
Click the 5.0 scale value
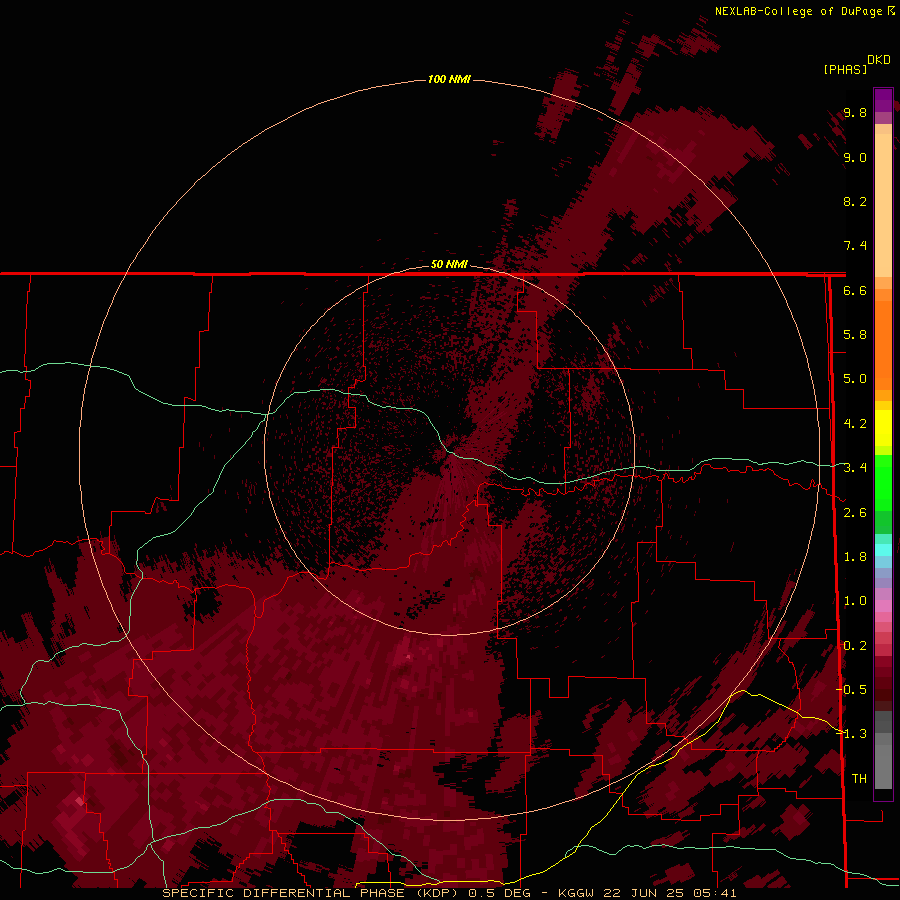[855, 379]
